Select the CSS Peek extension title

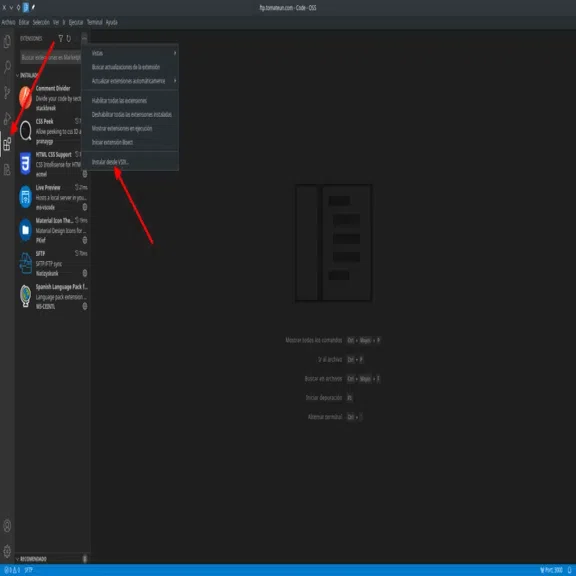[44, 121]
